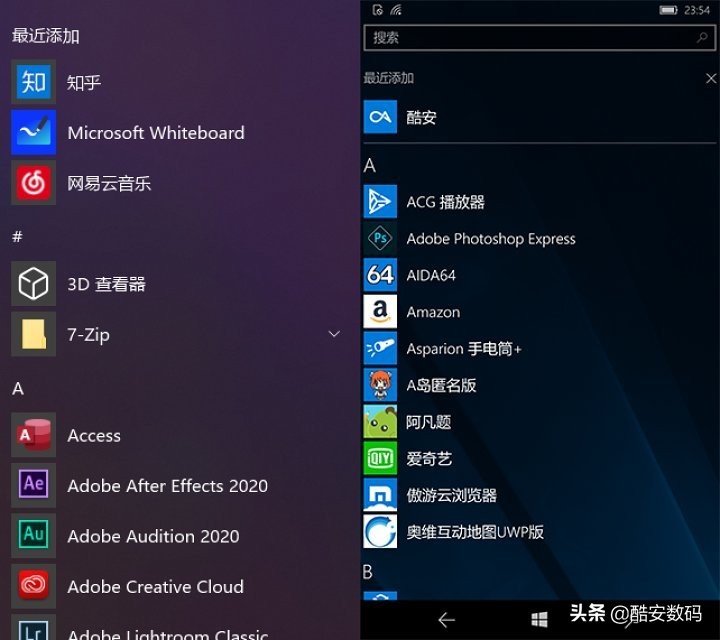Select the 知乎 text label

84,83
